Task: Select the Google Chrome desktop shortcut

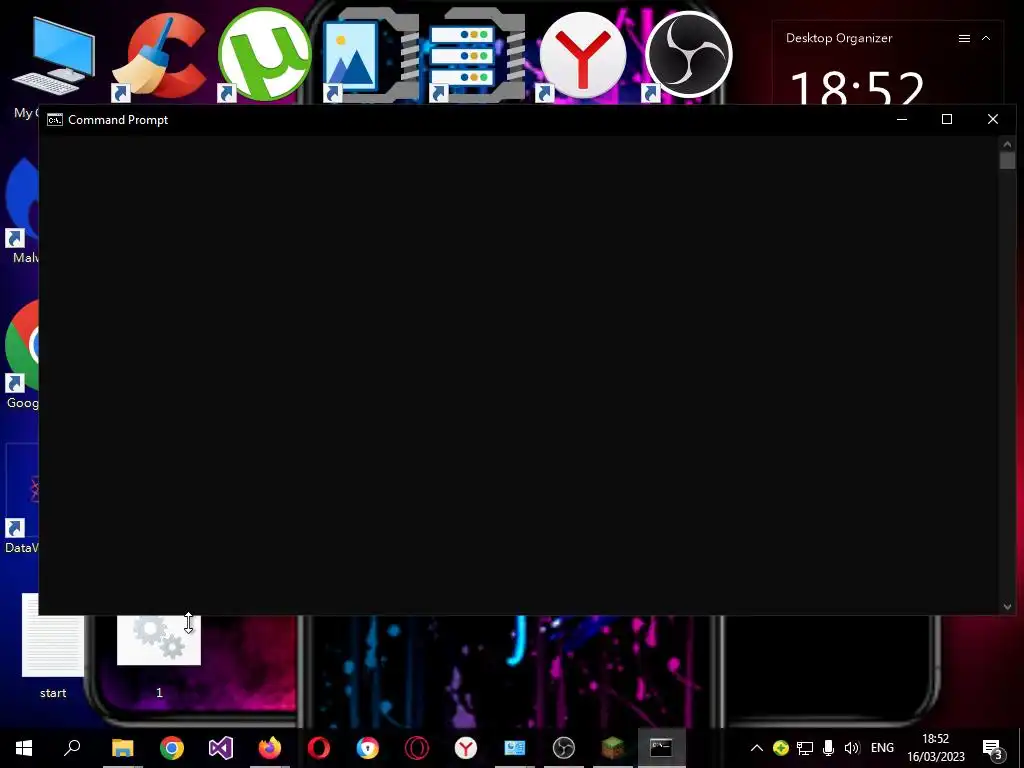Action: tap(22, 346)
